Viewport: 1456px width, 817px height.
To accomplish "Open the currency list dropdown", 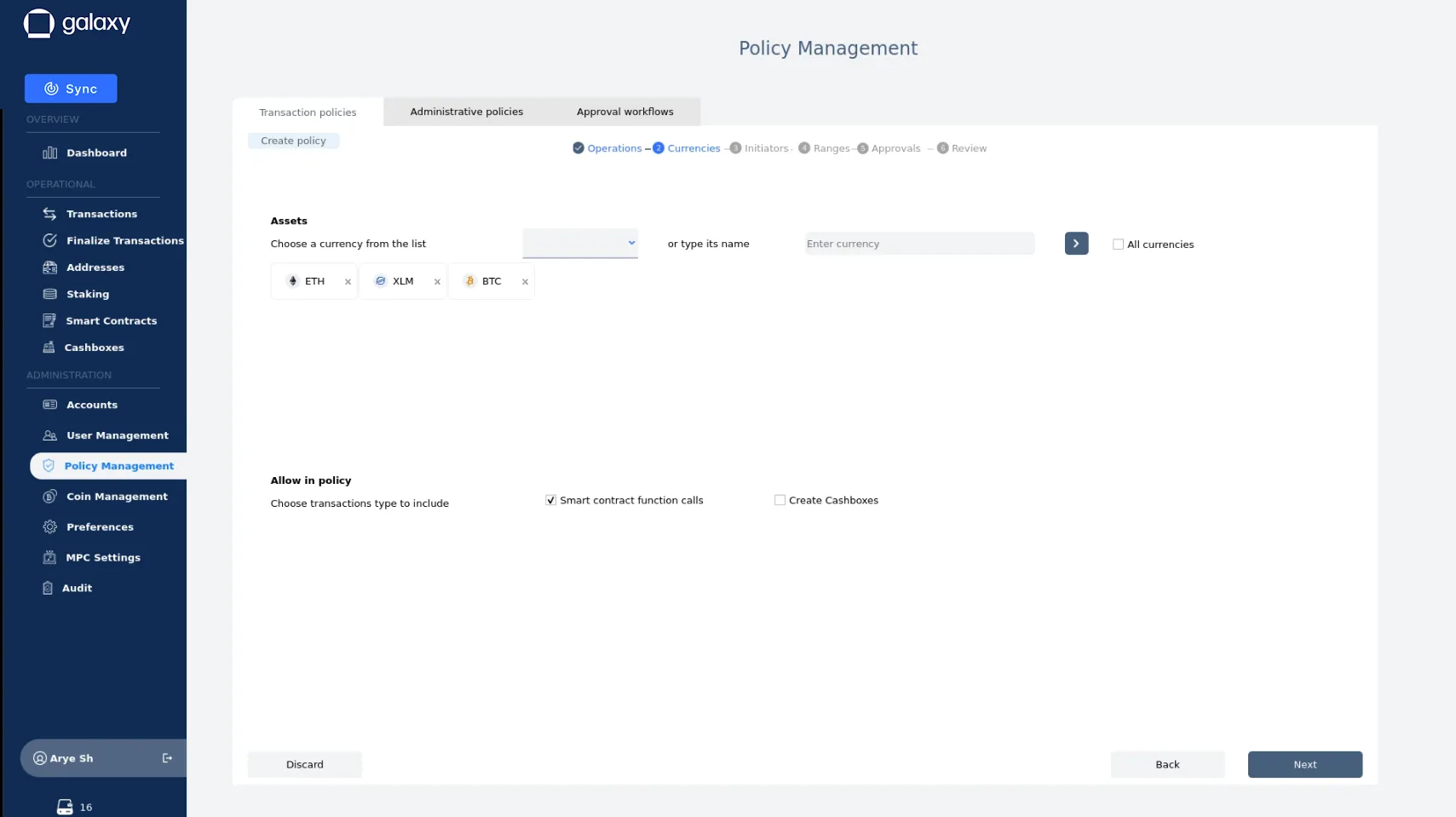I will 580,244.
